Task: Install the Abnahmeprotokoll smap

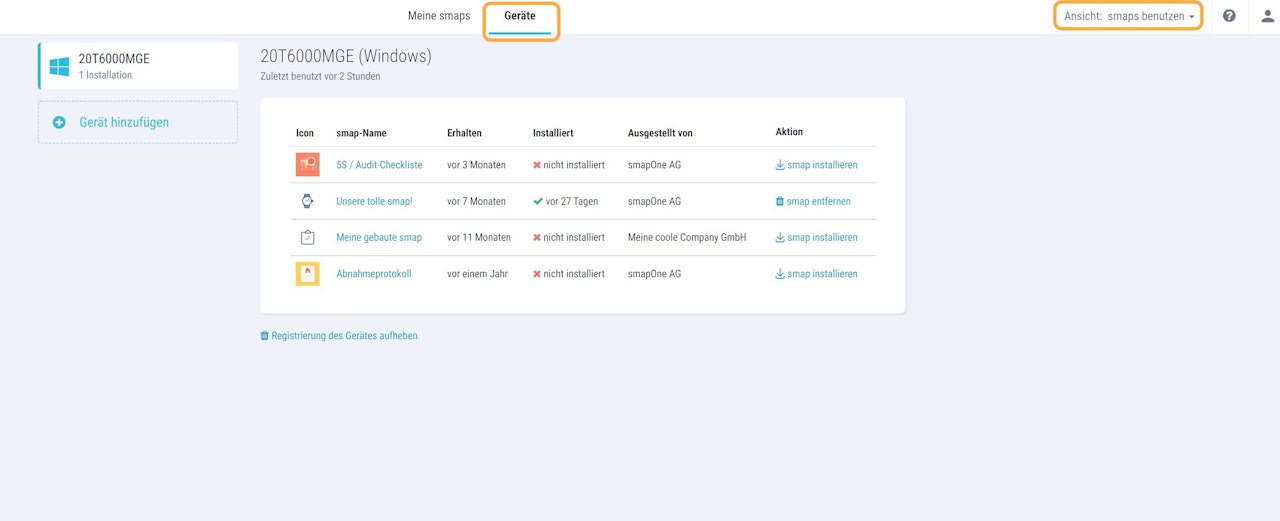Action: pos(816,273)
